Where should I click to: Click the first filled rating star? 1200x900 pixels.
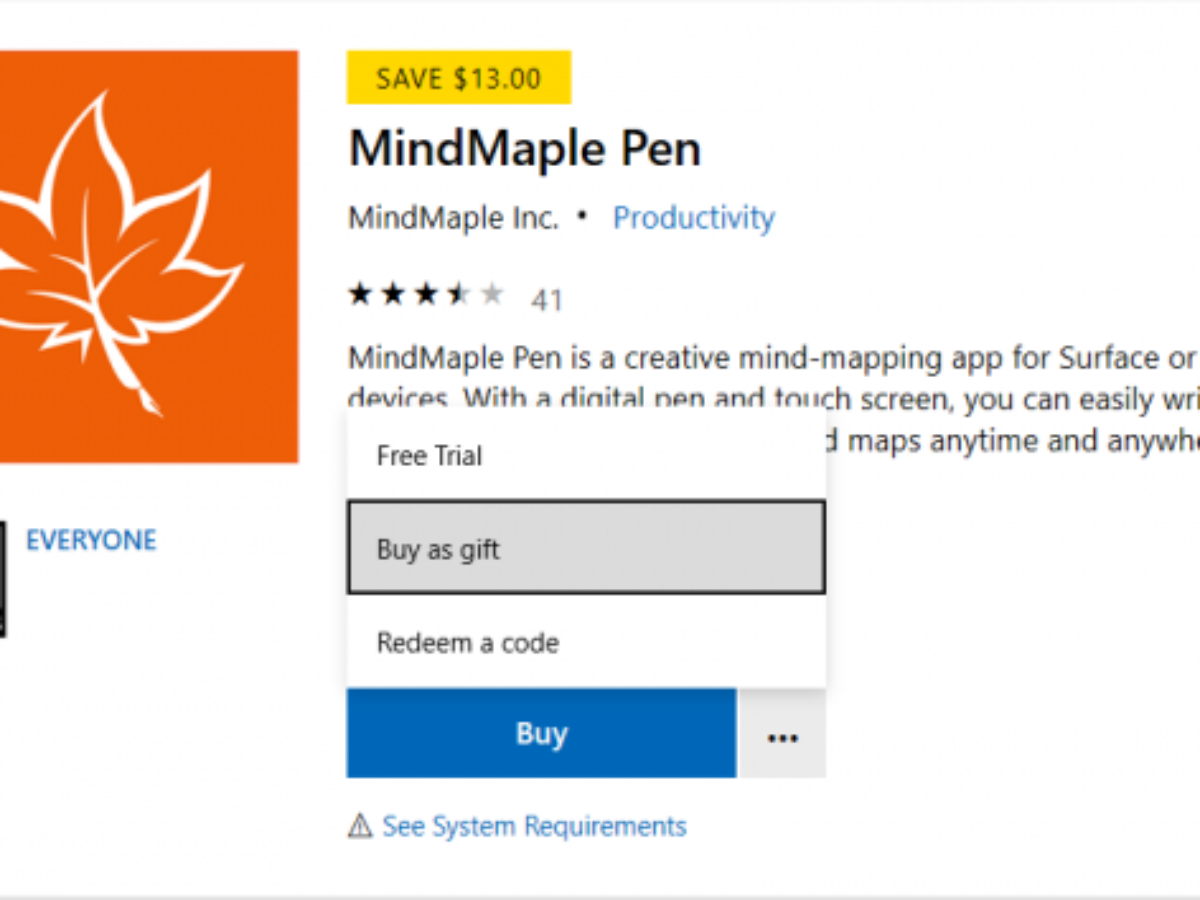click(x=359, y=294)
